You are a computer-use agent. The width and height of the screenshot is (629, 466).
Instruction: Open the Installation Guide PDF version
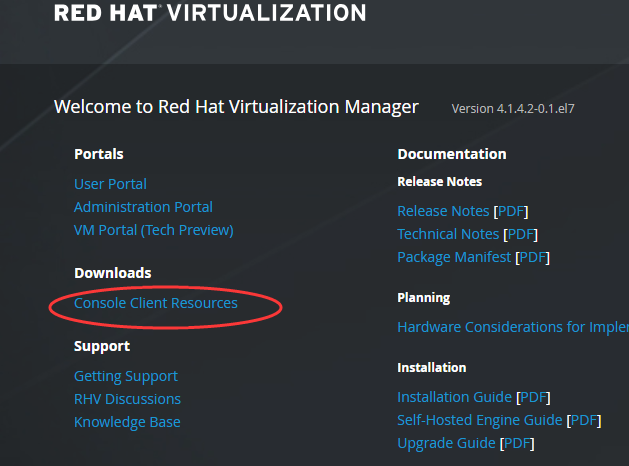(533, 397)
